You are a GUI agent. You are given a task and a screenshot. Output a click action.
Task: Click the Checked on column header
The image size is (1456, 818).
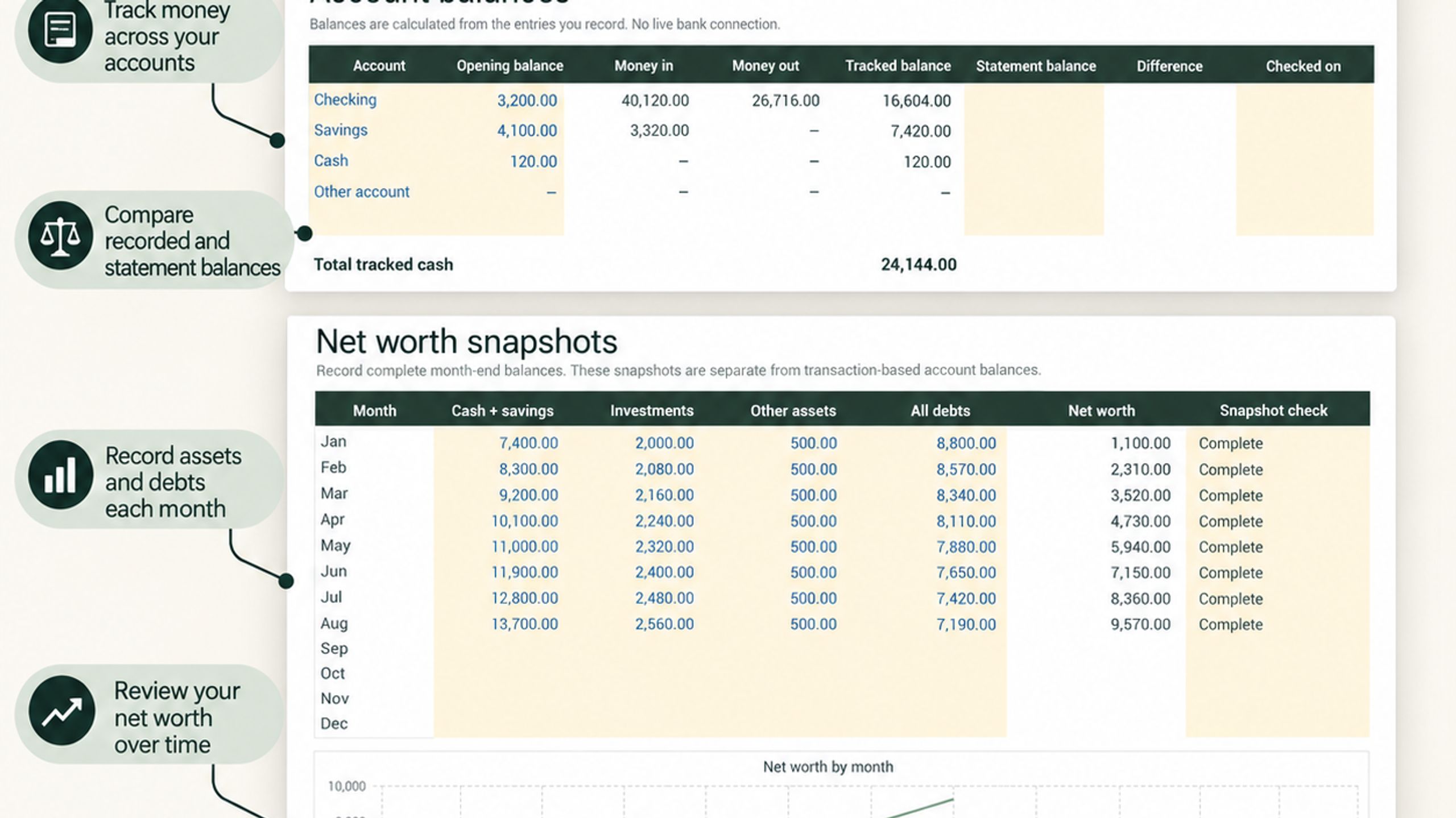(x=1303, y=66)
